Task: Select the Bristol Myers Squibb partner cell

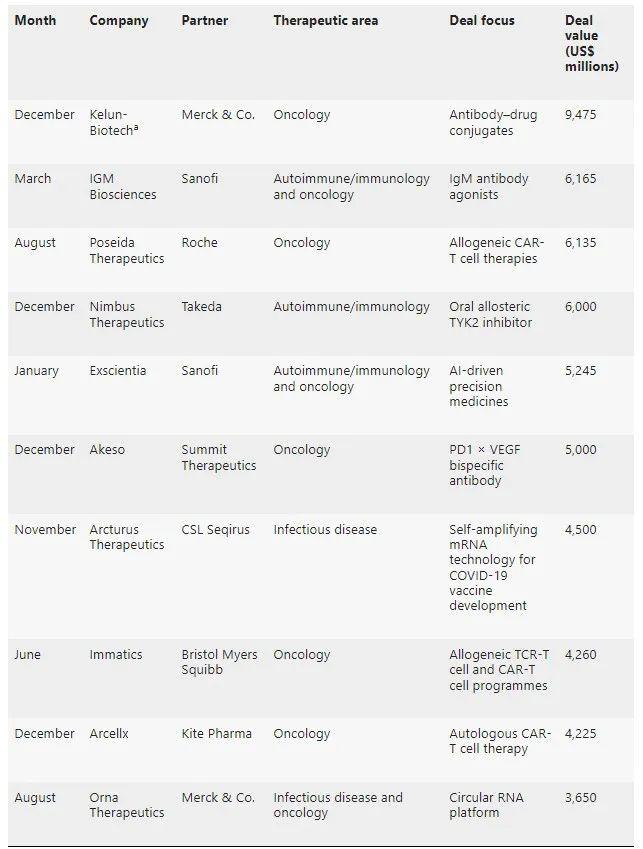Action: pos(219,662)
